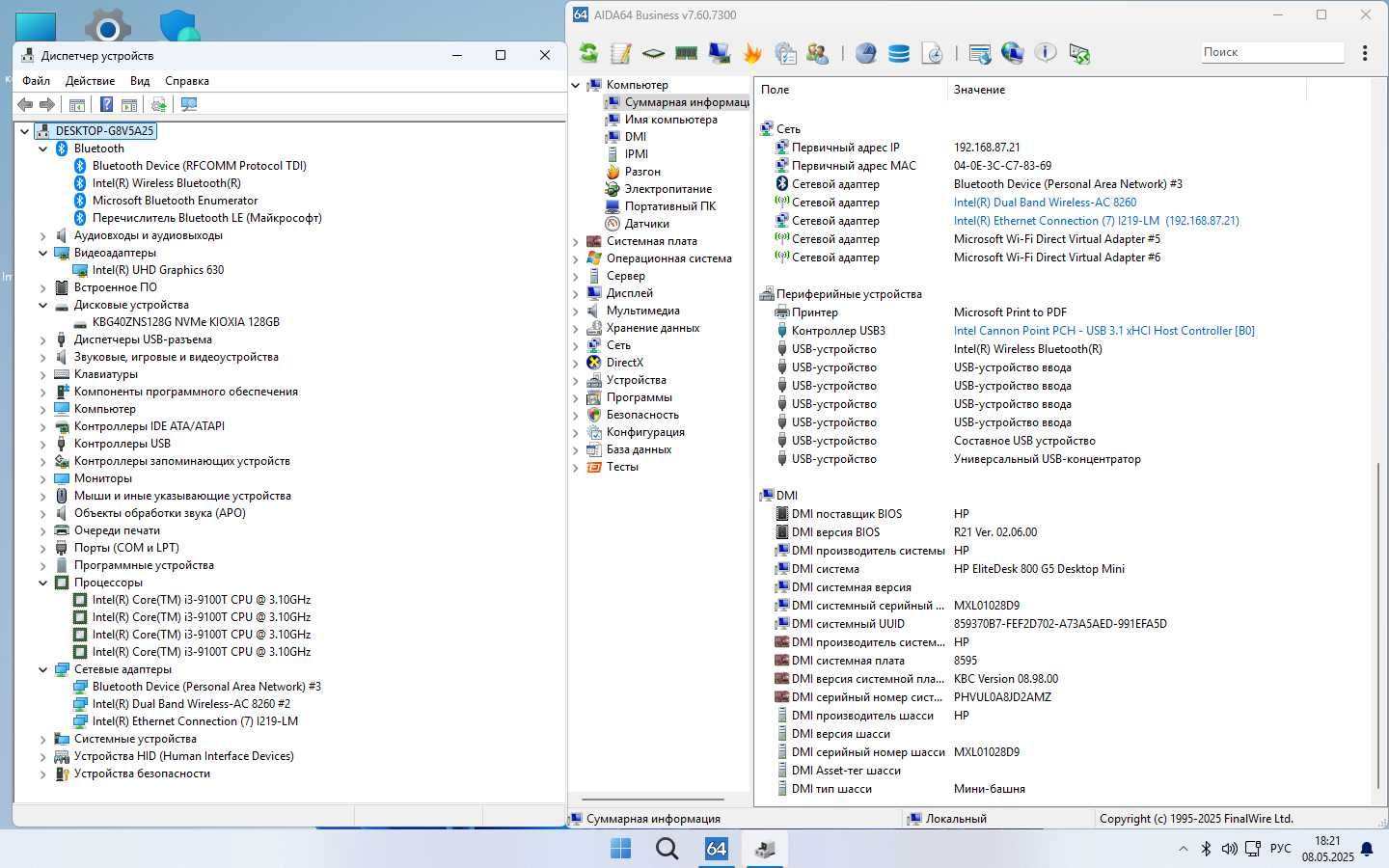
Task: Click HP EliteDesk 800 G5 Desktop Mini value
Action: (x=1039, y=569)
